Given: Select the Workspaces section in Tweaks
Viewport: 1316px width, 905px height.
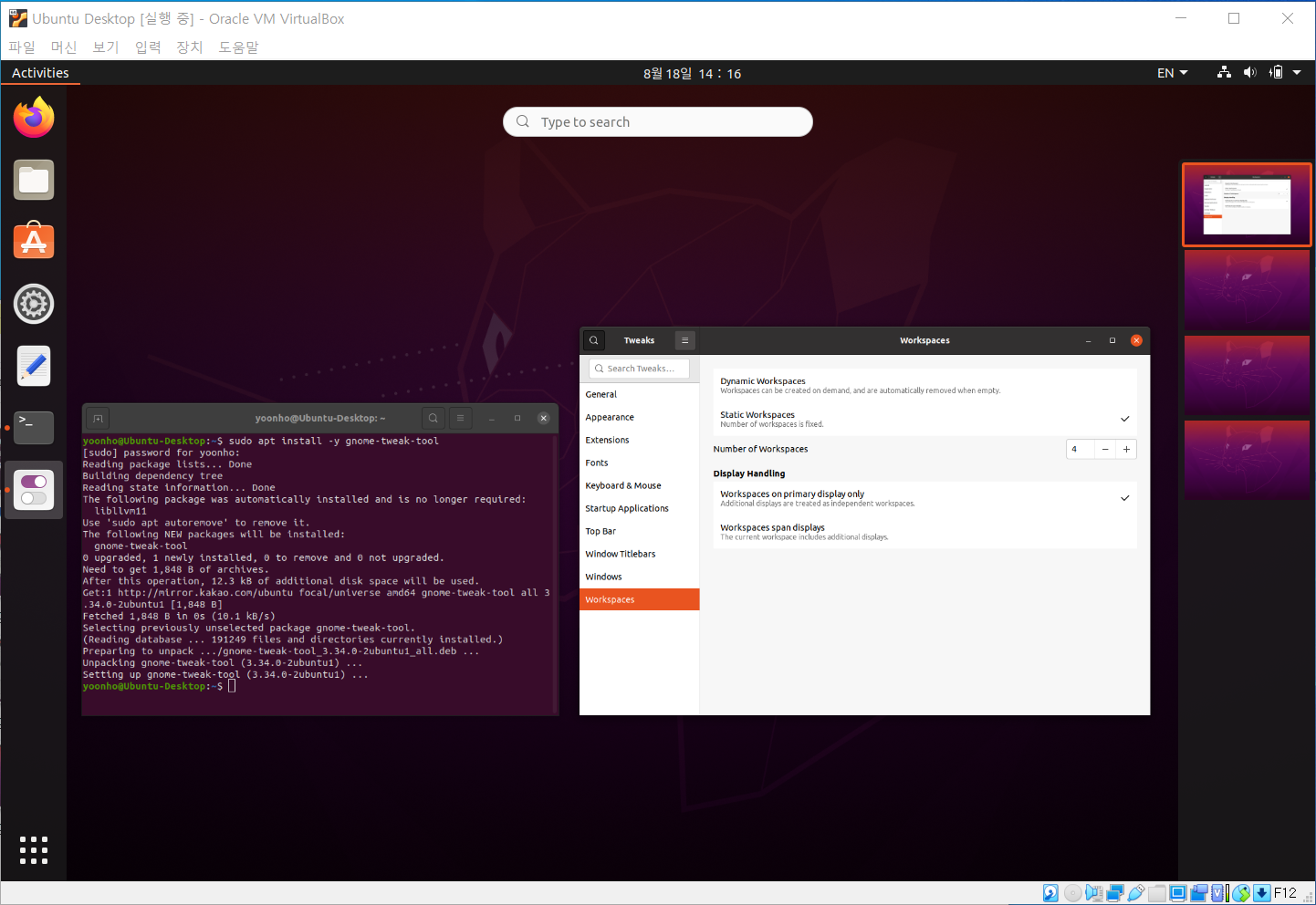Looking at the screenshot, I should pyautogui.click(x=640, y=599).
